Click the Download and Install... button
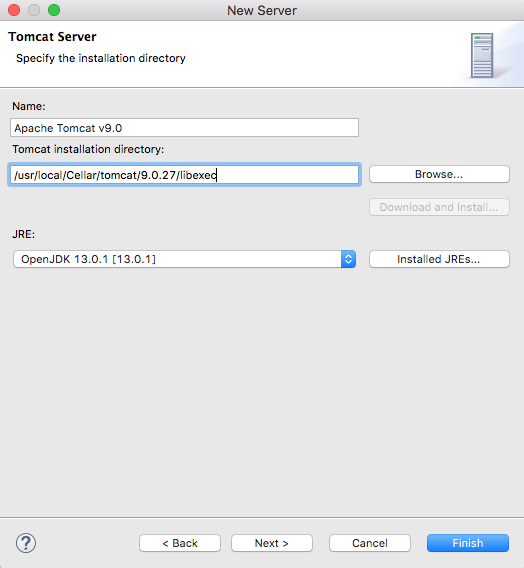This screenshot has height=568, width=524. coord(439,207)
